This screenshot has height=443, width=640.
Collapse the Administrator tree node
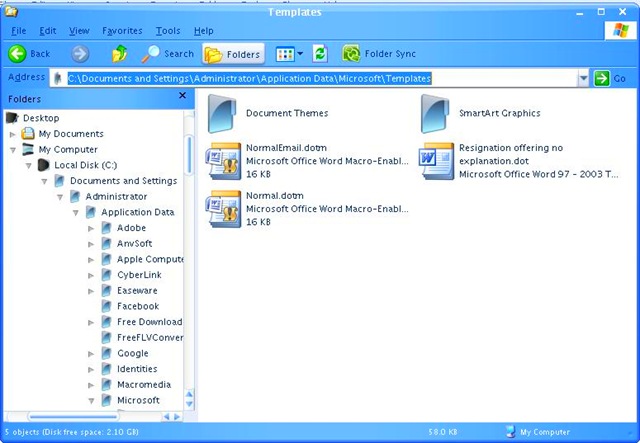(60, 197)
